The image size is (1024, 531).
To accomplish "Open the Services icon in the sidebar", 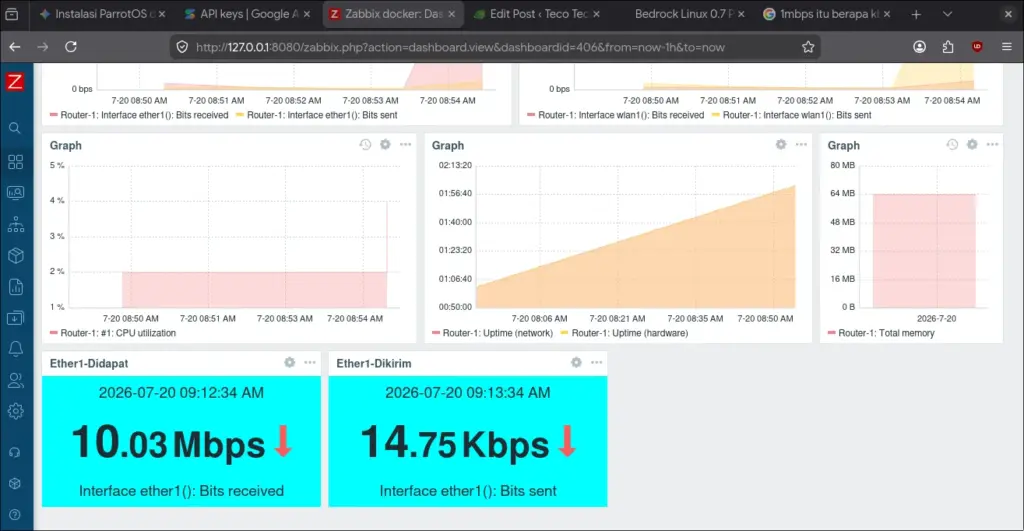I will click(16, 225).
